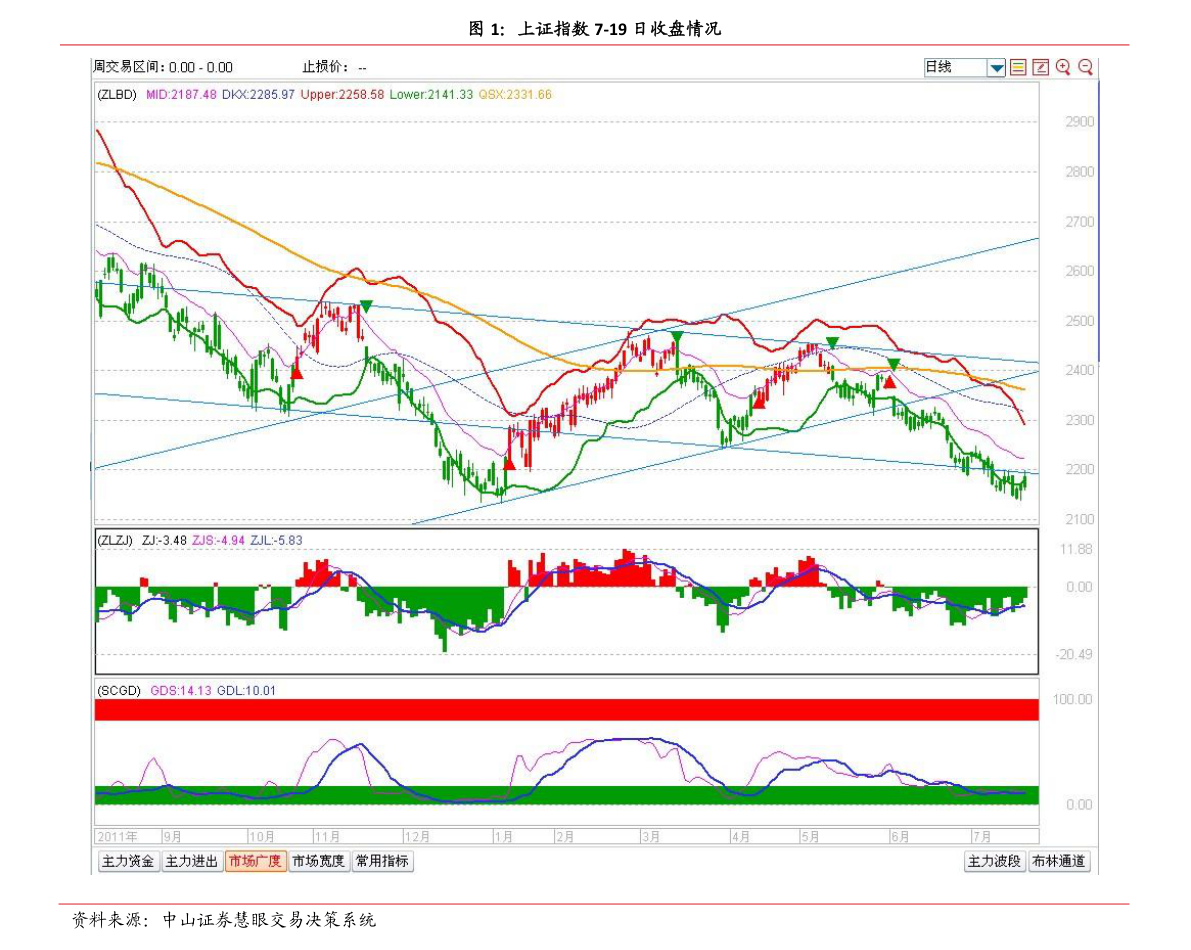
Task: Open the pencil edit icon in toolbar
Action: click(1040, 67)
